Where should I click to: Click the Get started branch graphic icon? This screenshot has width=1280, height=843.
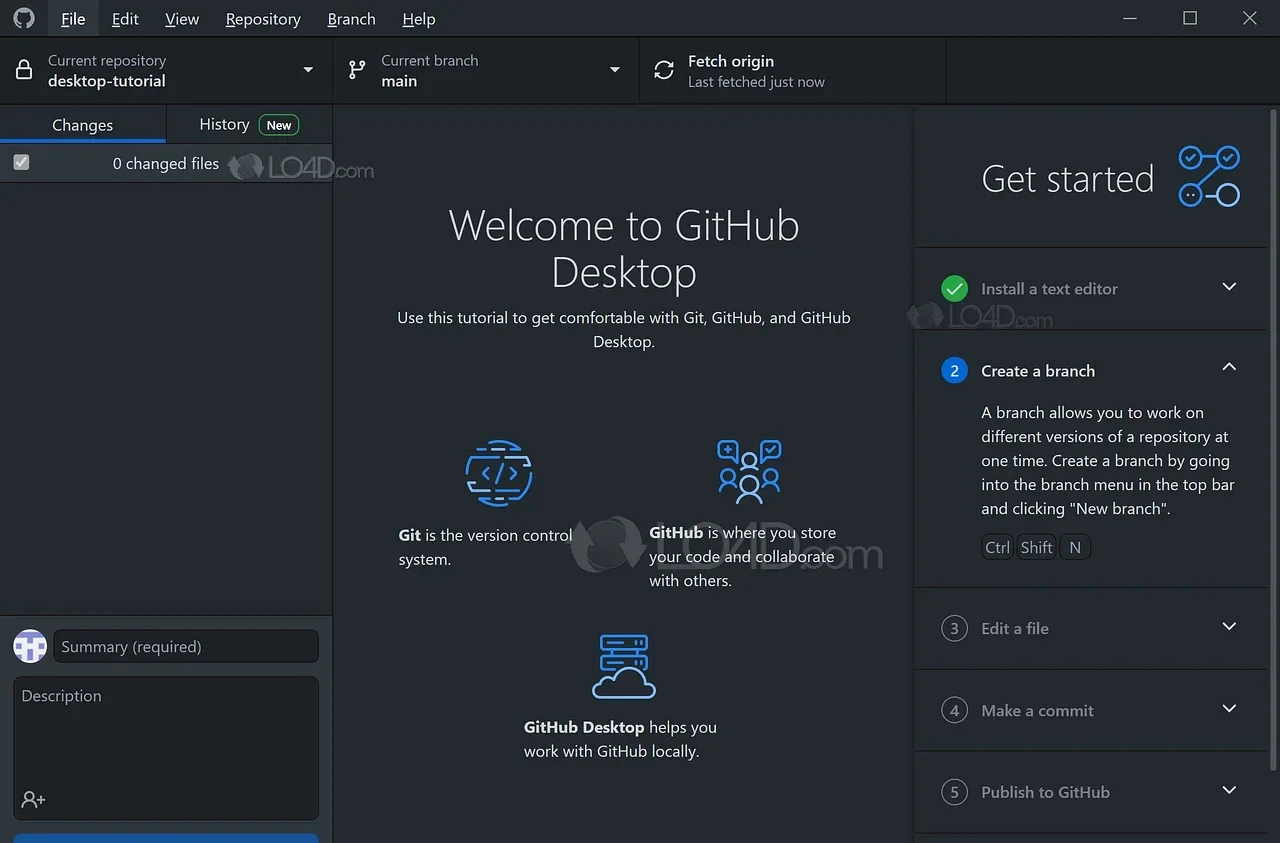(x=1209, y=176)
